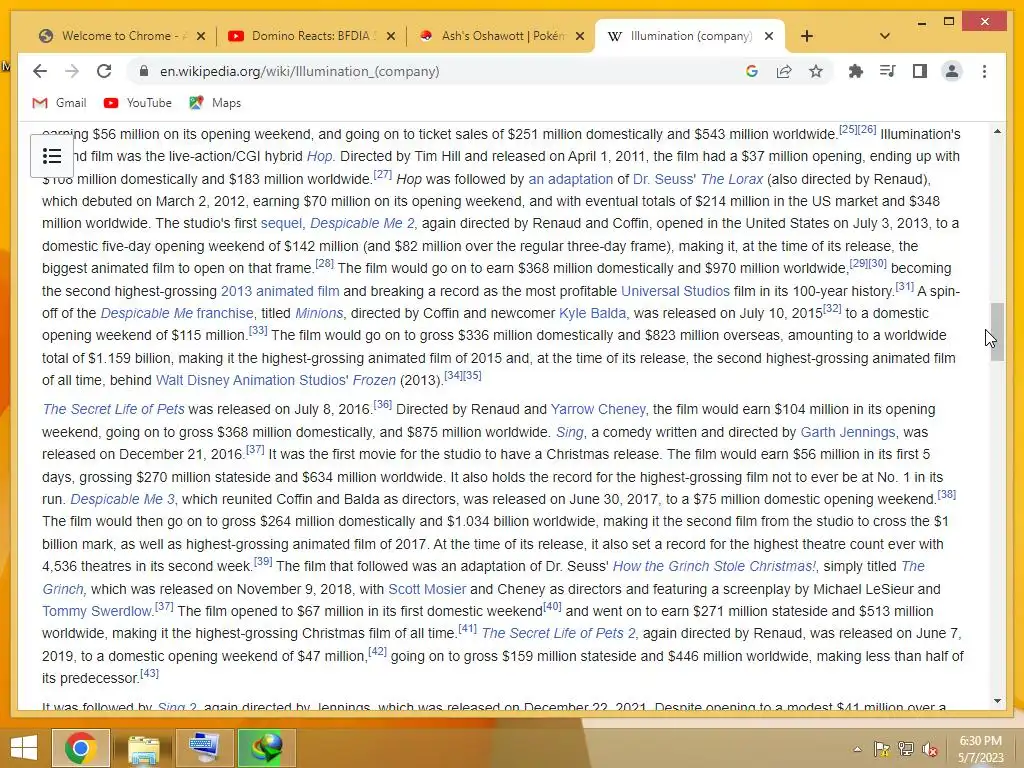Follow the Dr. Seuss' The Lorax link
Image resolution: width=1024 pixels, height=768 pixels.
click(x=697, y=179)
